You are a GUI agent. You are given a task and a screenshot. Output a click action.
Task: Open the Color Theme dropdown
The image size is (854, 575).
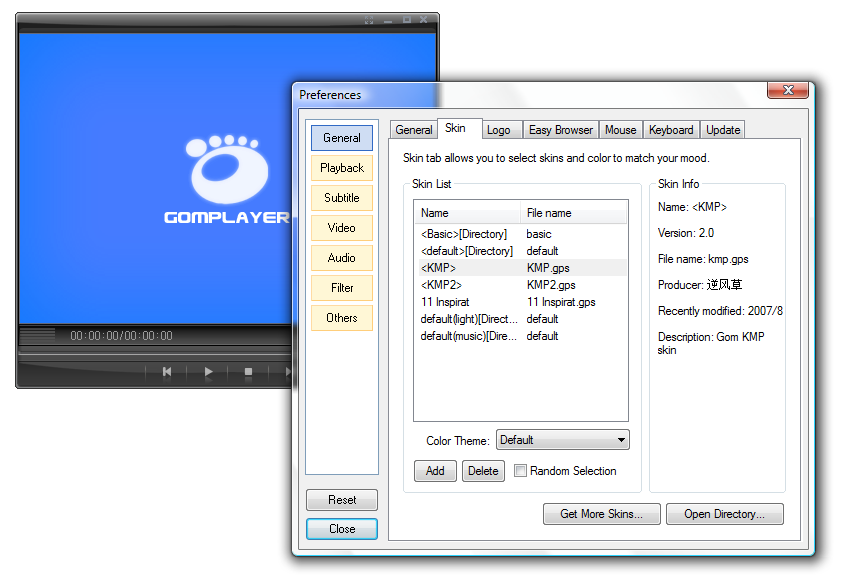(563, 440)
